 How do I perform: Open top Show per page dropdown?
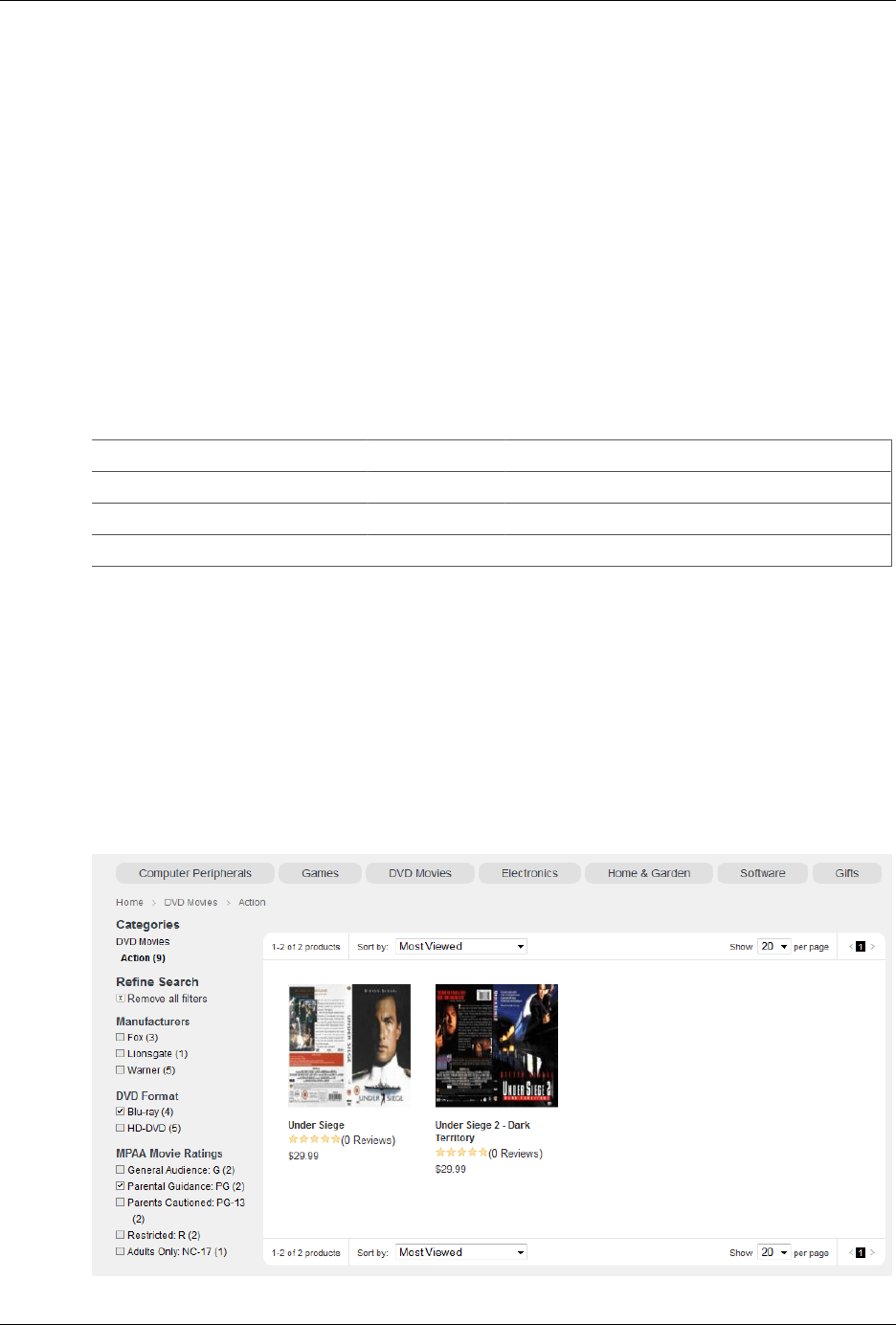773,947
